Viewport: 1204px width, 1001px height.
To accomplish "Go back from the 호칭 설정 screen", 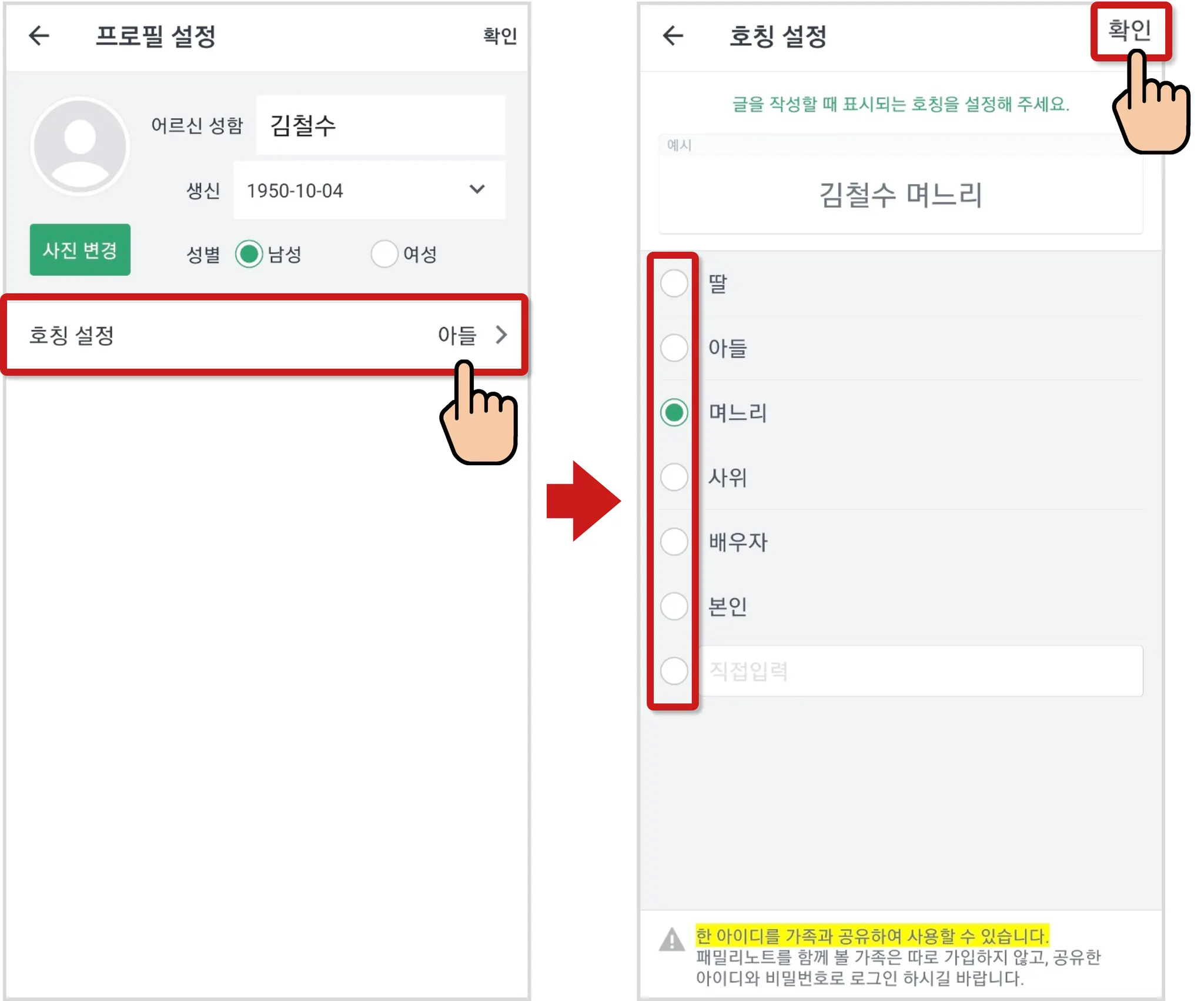I will [673, 35].
